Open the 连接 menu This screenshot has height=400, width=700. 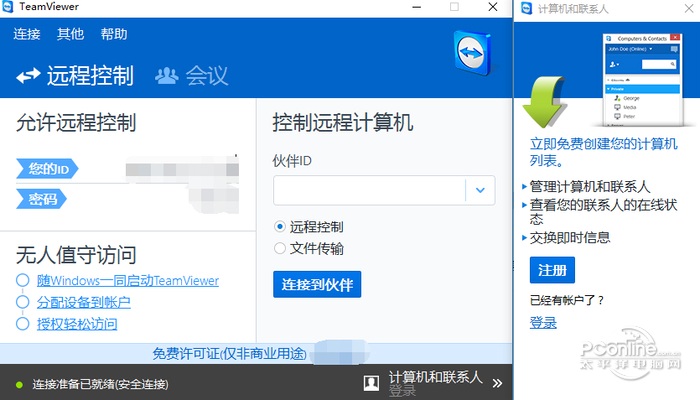[27, 34]
